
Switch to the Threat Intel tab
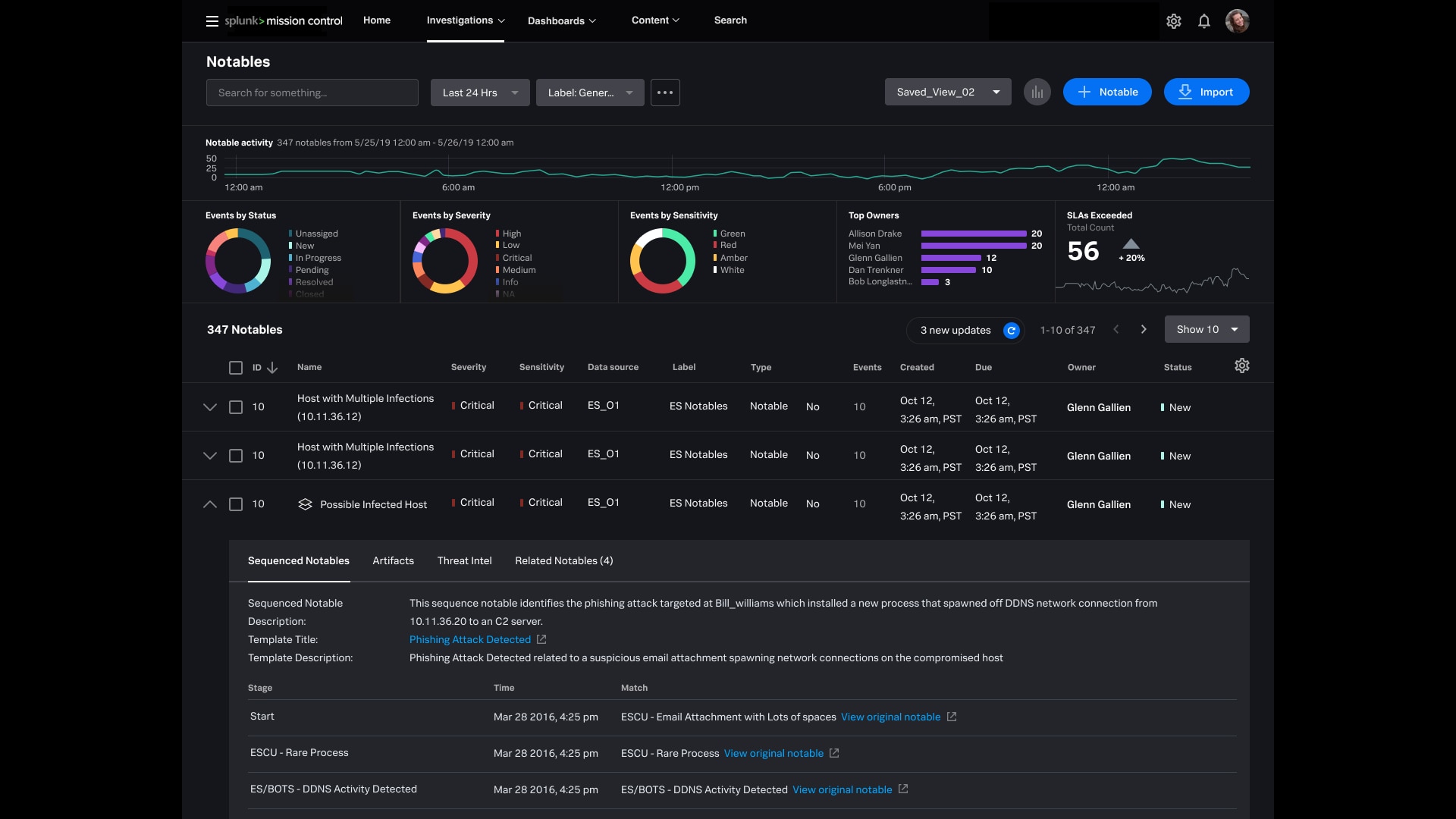tap(464, 561)
